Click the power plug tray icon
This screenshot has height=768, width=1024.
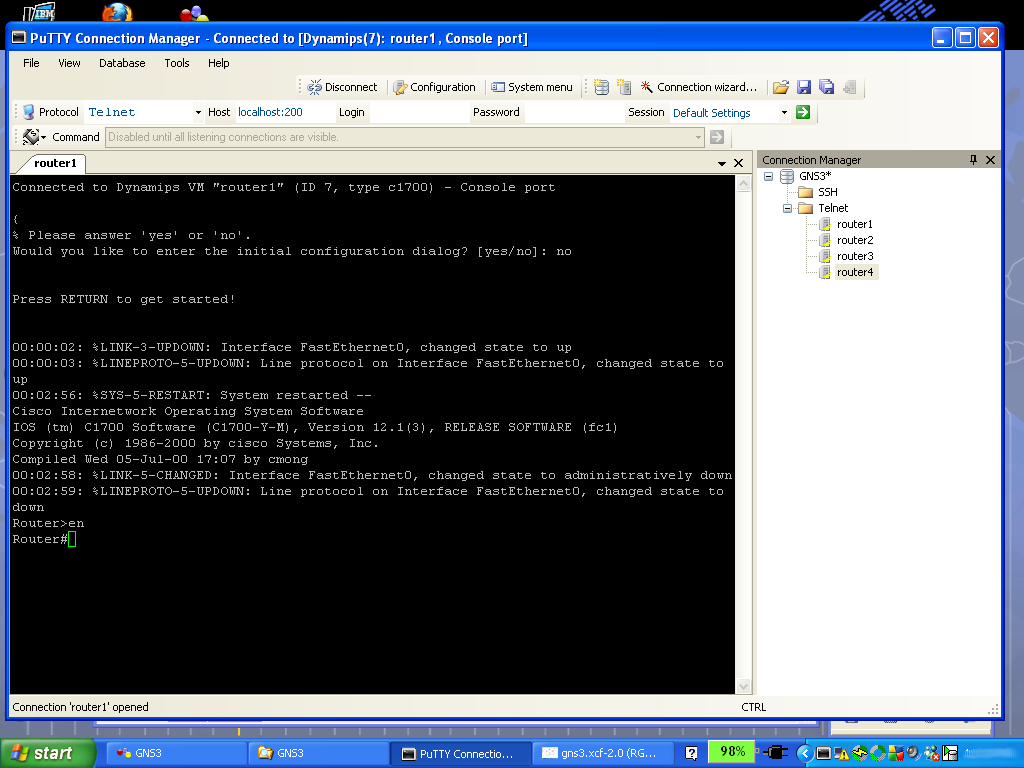tap(775, 753)
